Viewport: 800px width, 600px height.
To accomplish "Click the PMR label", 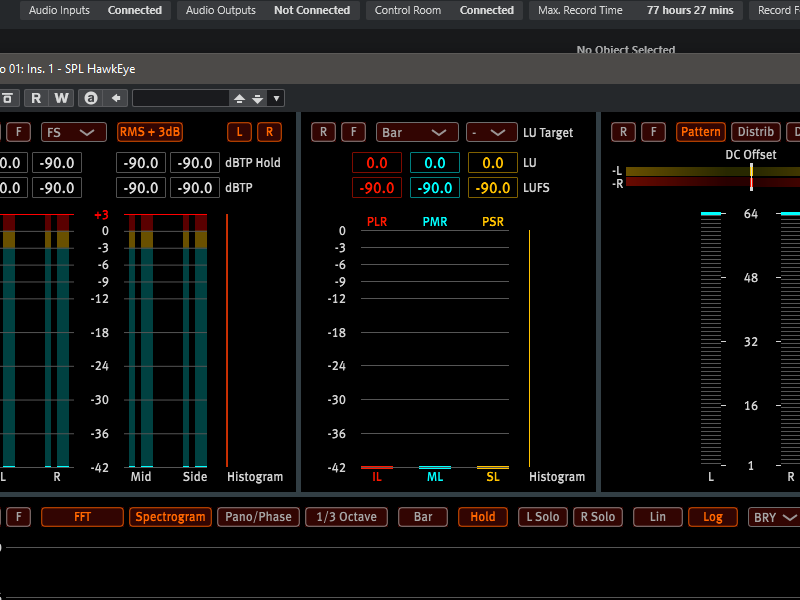I will 435,222.
